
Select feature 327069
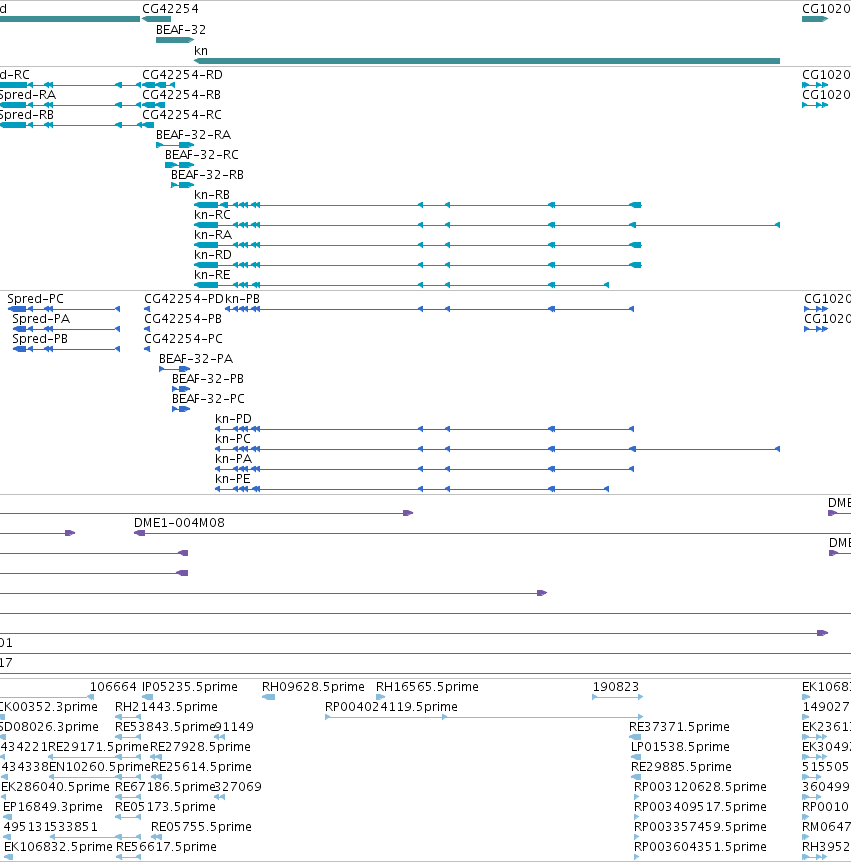point(220,797)
